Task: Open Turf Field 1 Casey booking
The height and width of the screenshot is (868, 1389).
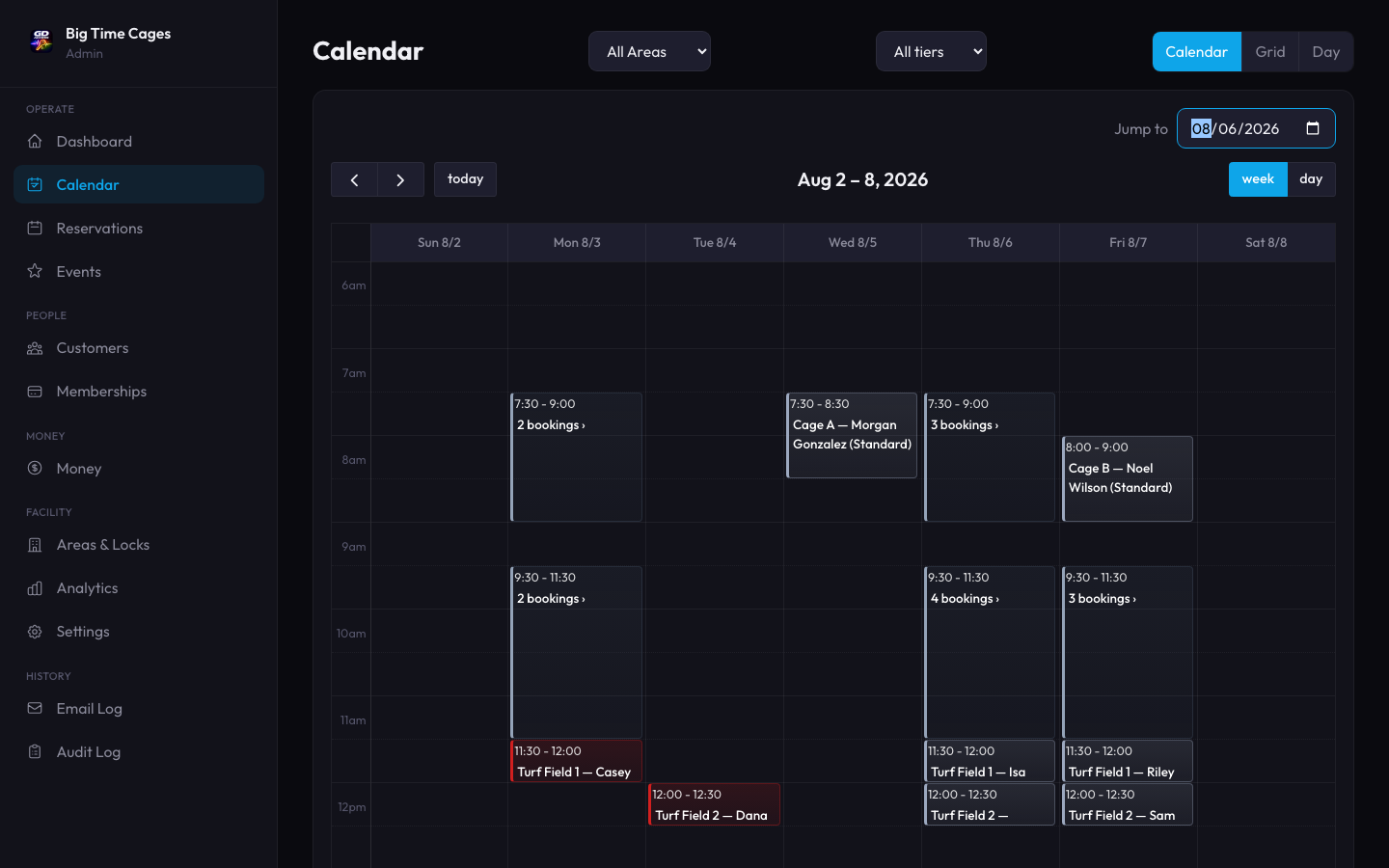Action: (x=577, y=761)
